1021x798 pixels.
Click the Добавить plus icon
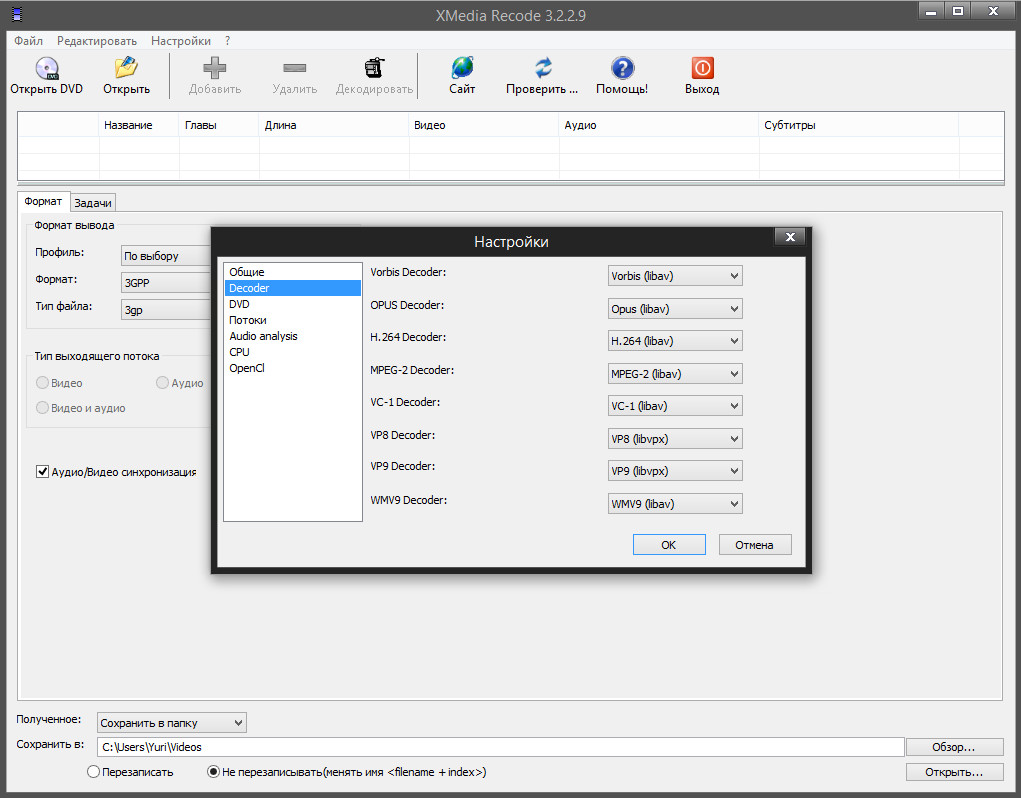(214, 68)
